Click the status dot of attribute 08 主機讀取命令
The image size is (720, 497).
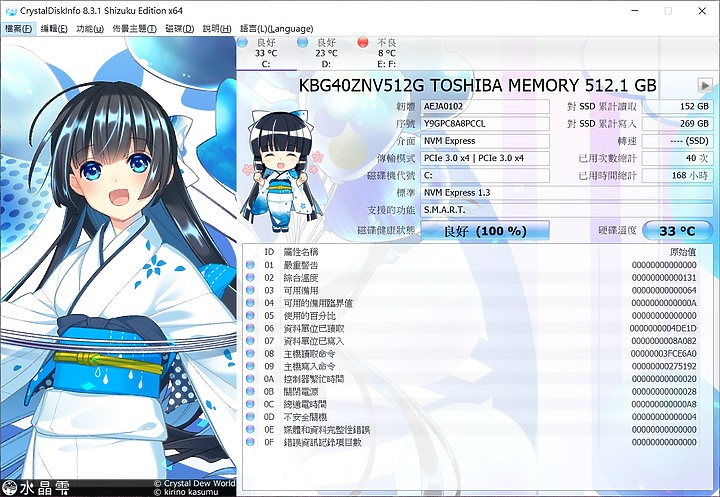point(250,354)
